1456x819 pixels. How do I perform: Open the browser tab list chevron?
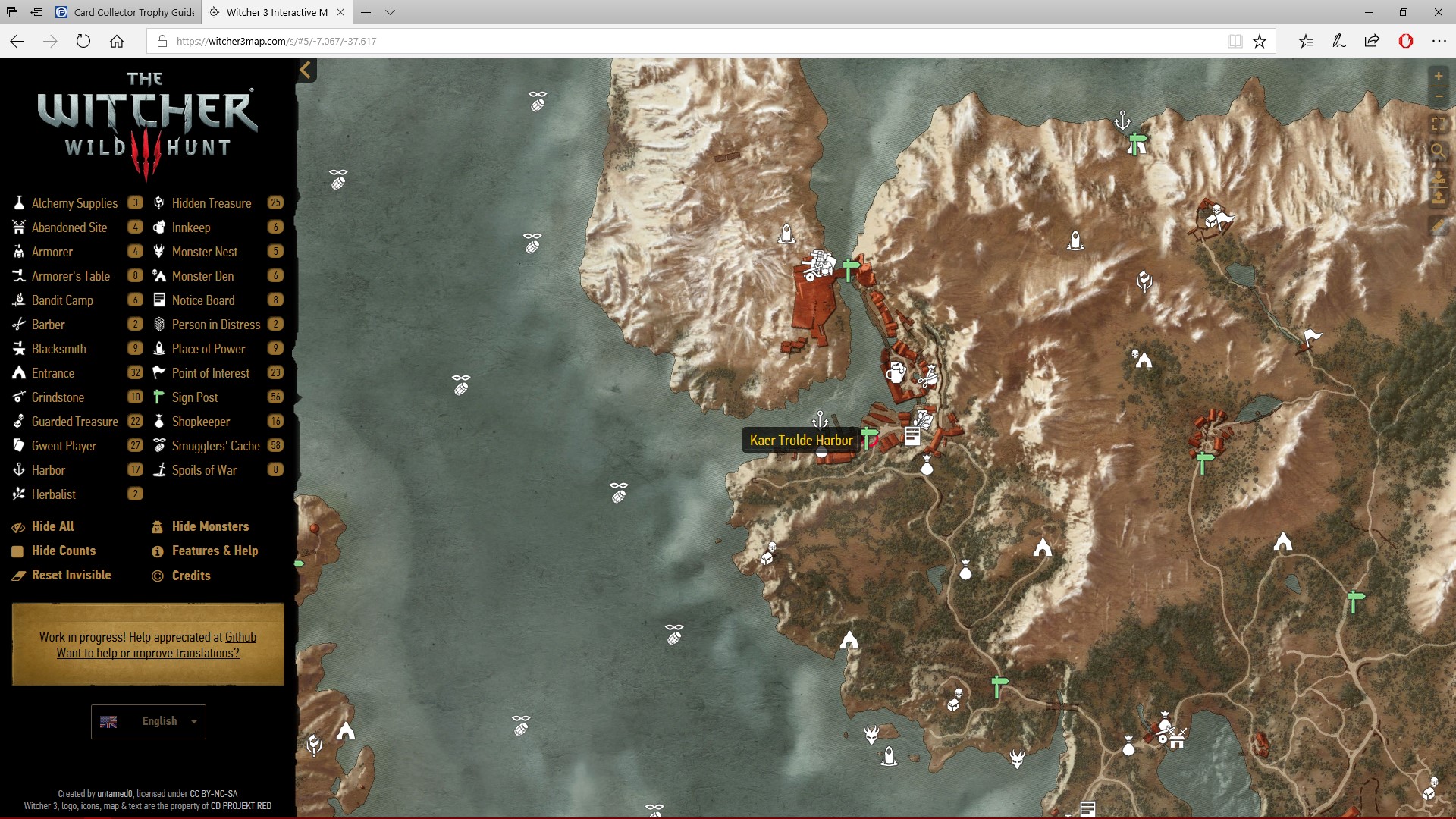click(390, 12)
